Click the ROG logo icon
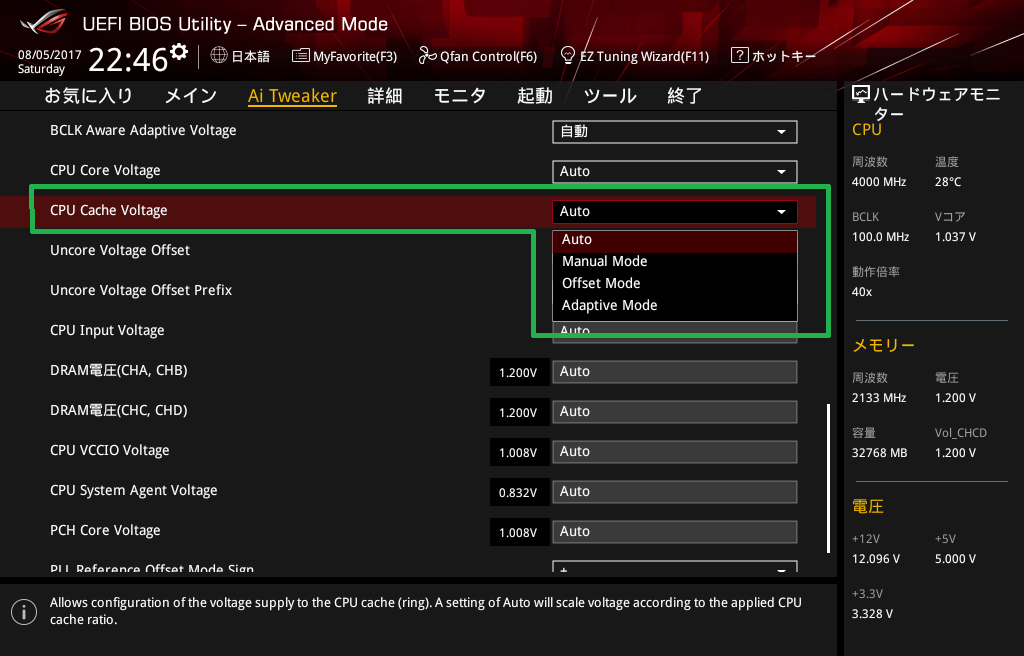This screenshot has height=656, width=1024. (44, 22)
